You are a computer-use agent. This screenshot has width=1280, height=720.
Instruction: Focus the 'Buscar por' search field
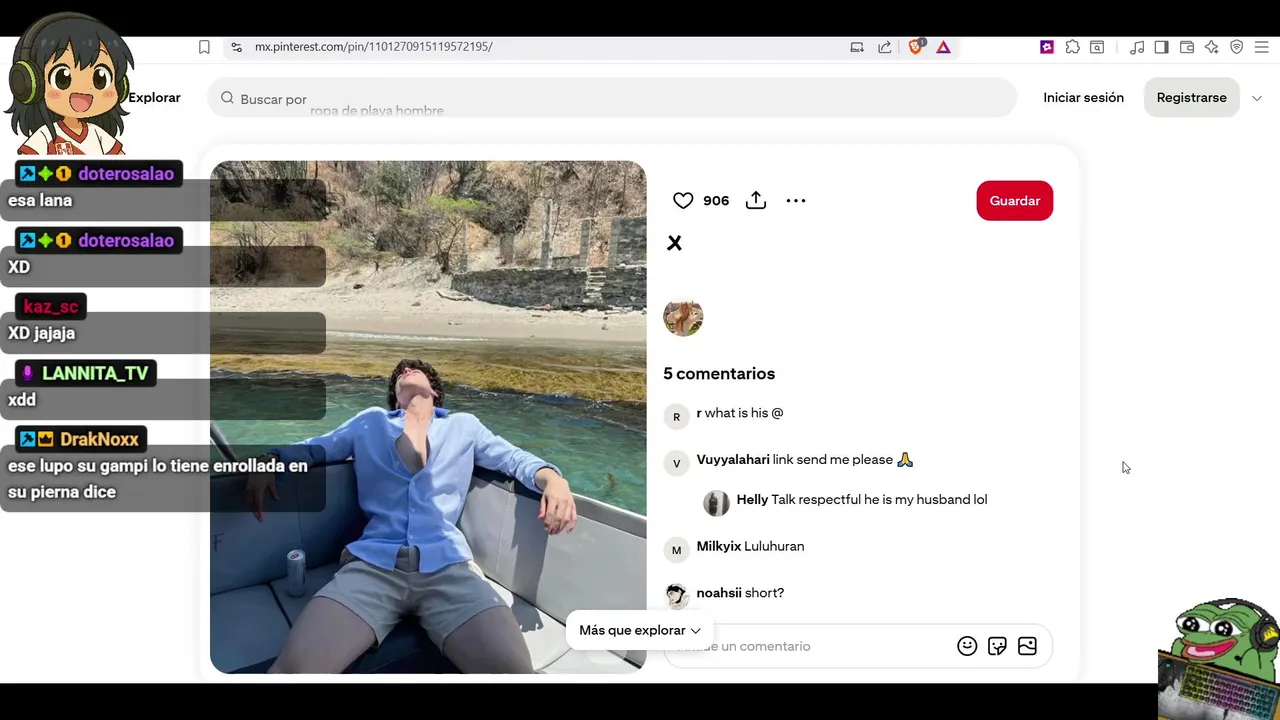[x=612, y=98]
